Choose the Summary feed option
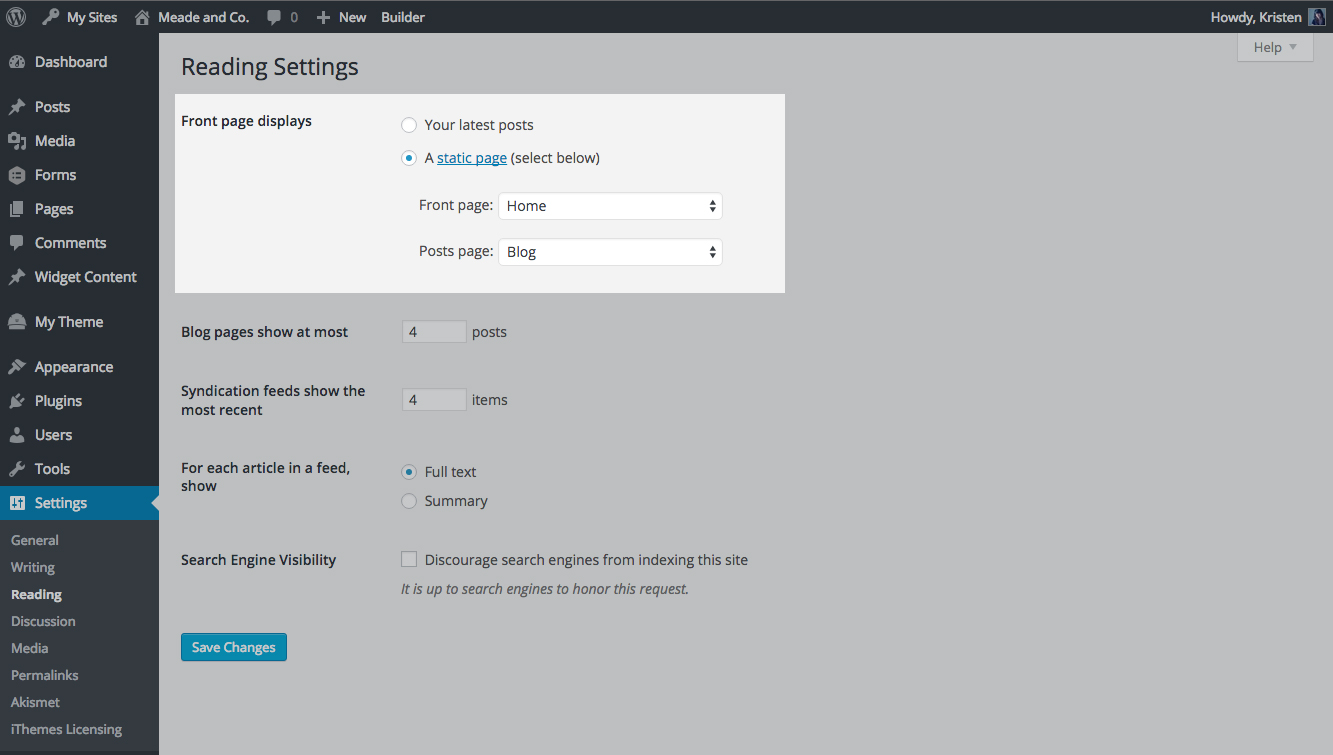 (x=409, y=501)
